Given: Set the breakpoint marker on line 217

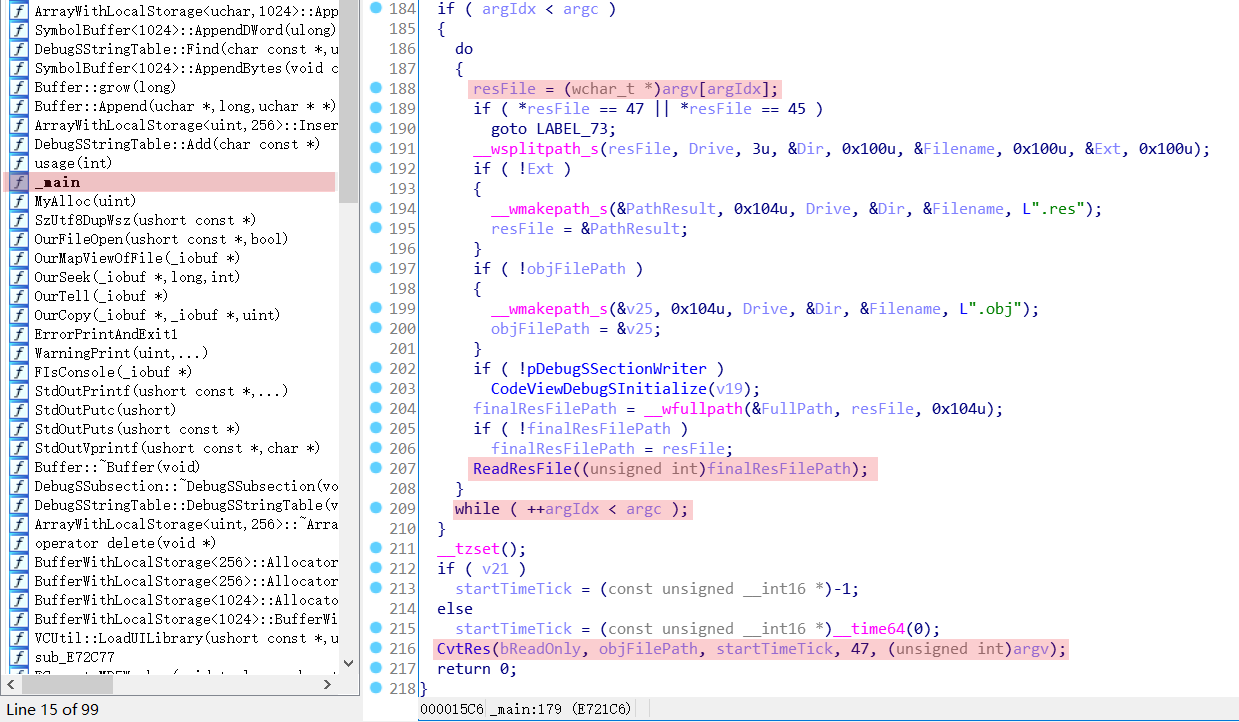Looking at the screenshot, I should [x=376, y=668].
